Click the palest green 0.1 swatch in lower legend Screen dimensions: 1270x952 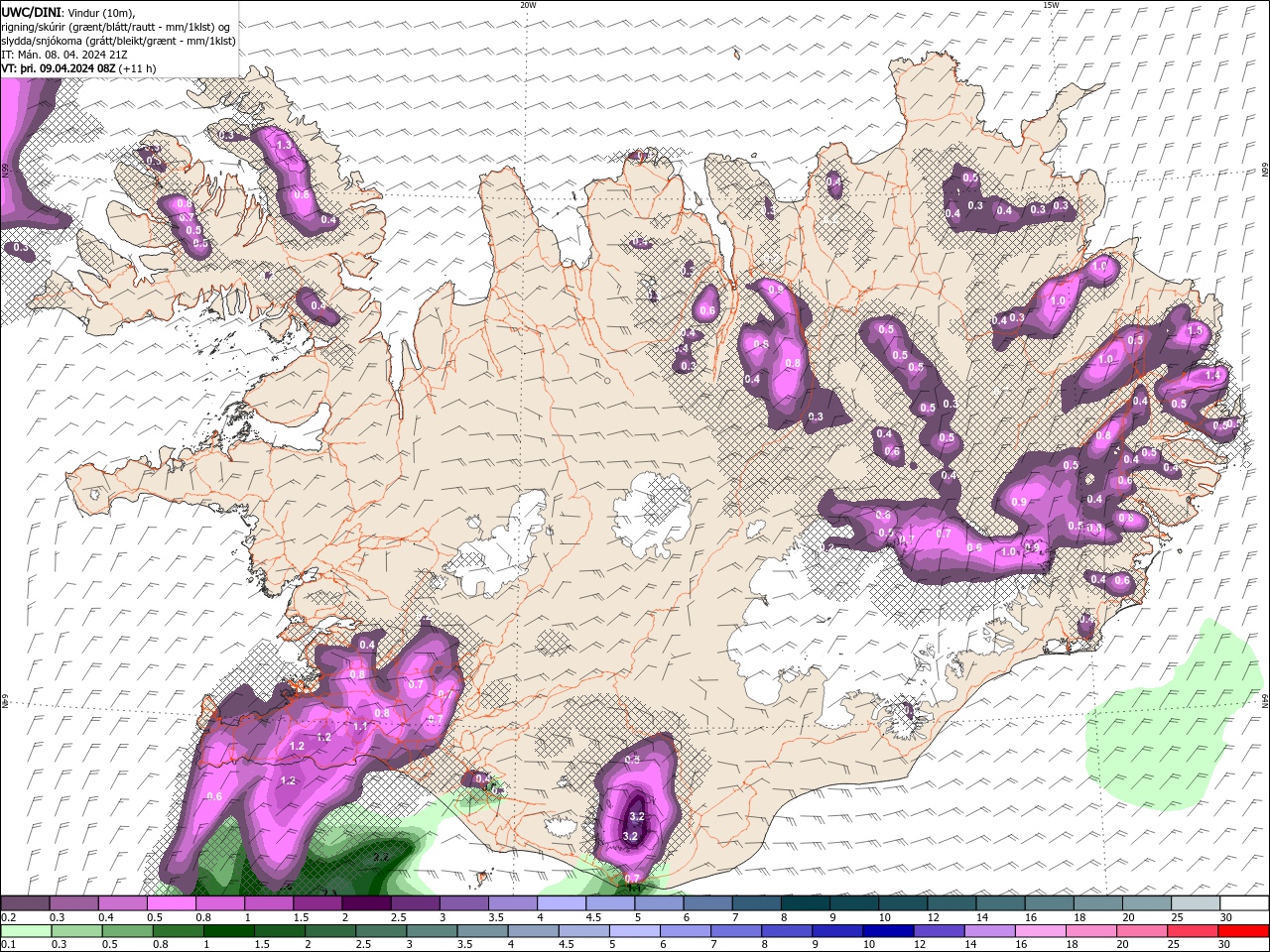click(x=26, y=931)
